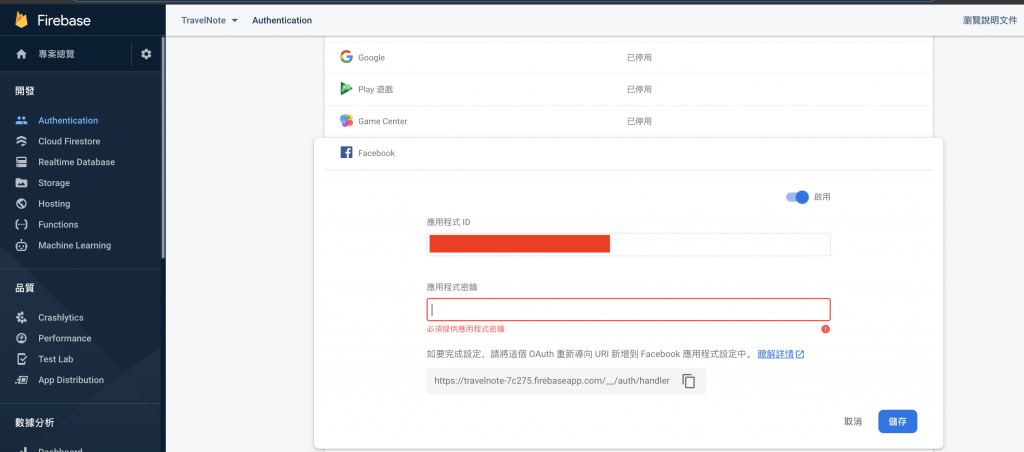Click the red error icon under secret field
This screenshot has height=452, width=1024.
pos(825,329)
